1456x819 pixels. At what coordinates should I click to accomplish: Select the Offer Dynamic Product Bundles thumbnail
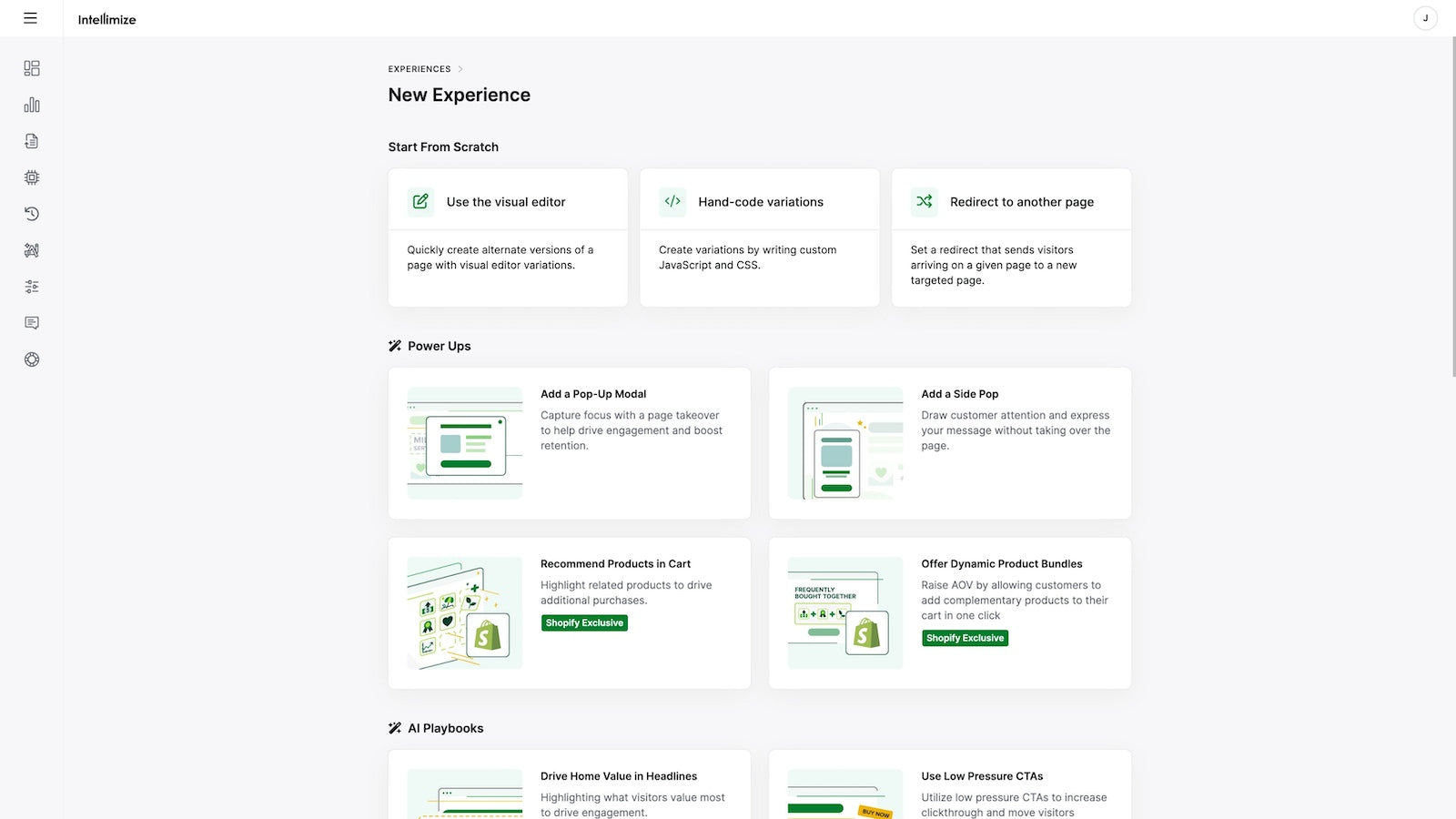[844, 612]
